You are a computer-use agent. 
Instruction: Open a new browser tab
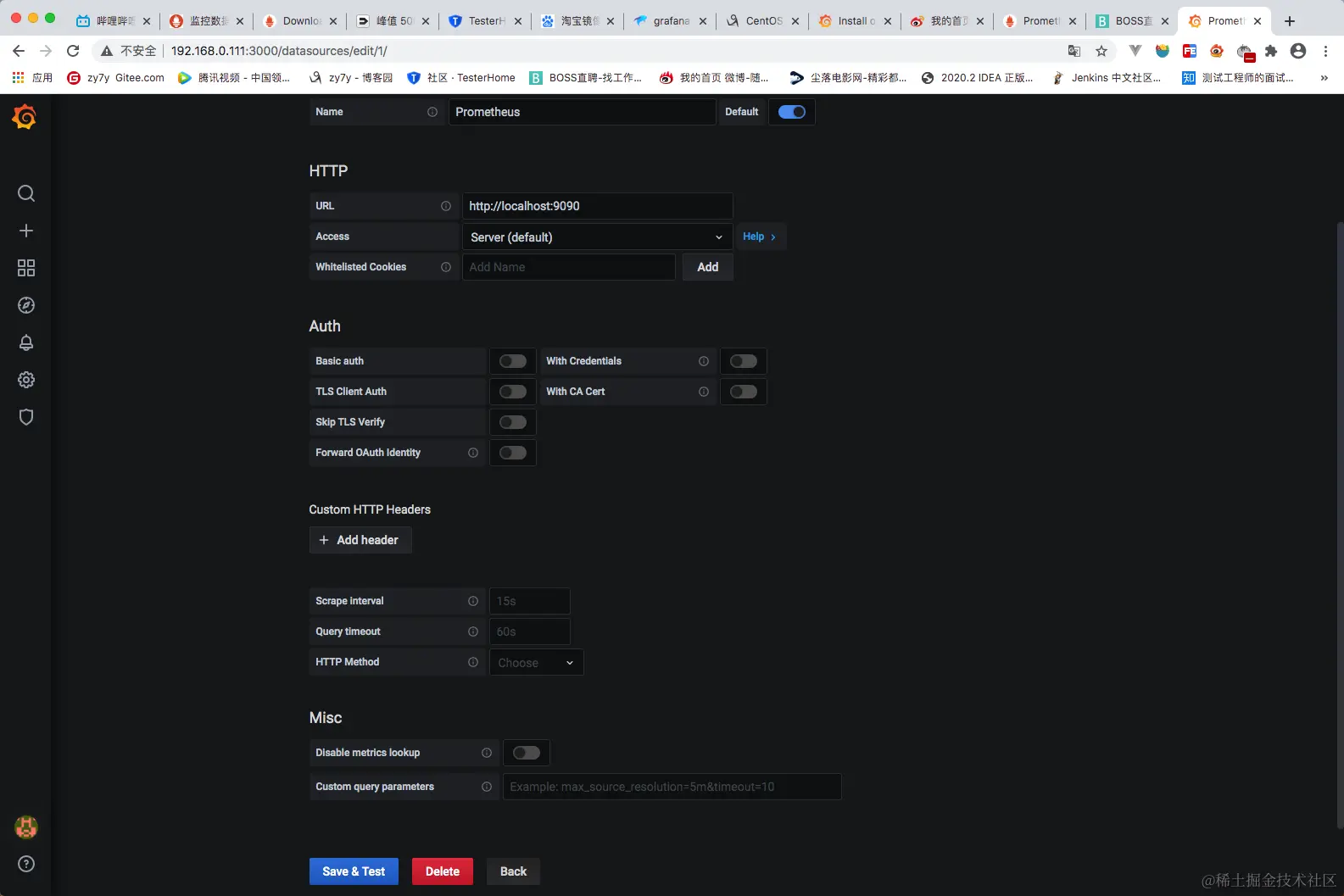click(x=1290, y=21)
